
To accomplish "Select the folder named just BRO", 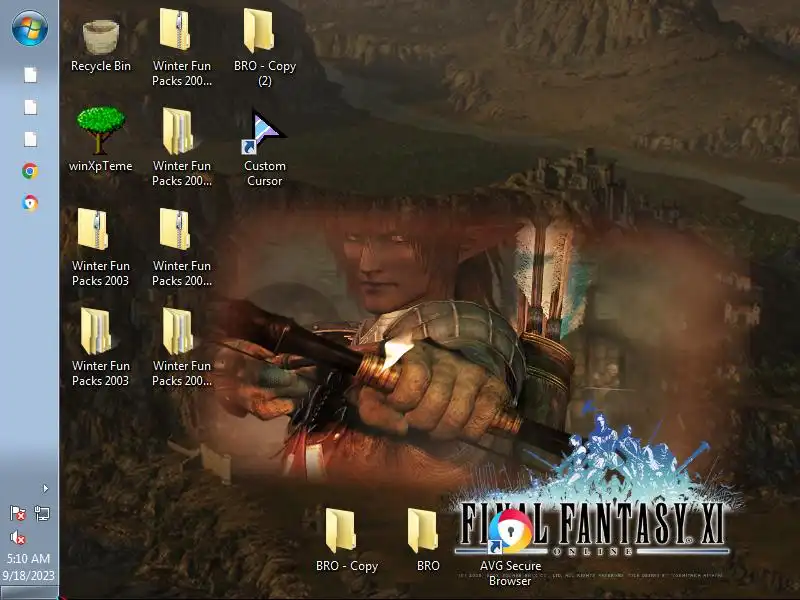I will [x=428, y=540].
